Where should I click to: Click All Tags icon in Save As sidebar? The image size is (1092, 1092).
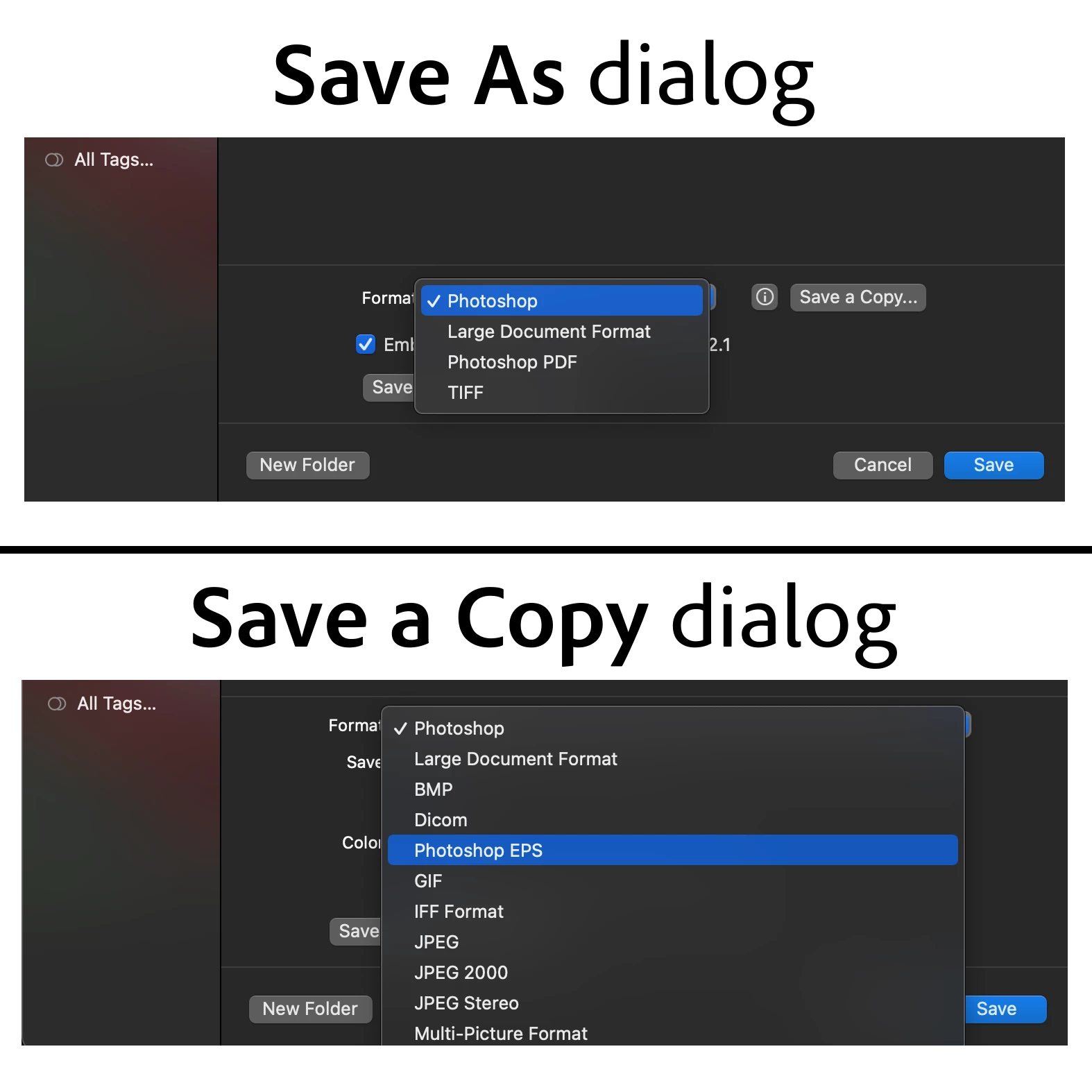54,160
